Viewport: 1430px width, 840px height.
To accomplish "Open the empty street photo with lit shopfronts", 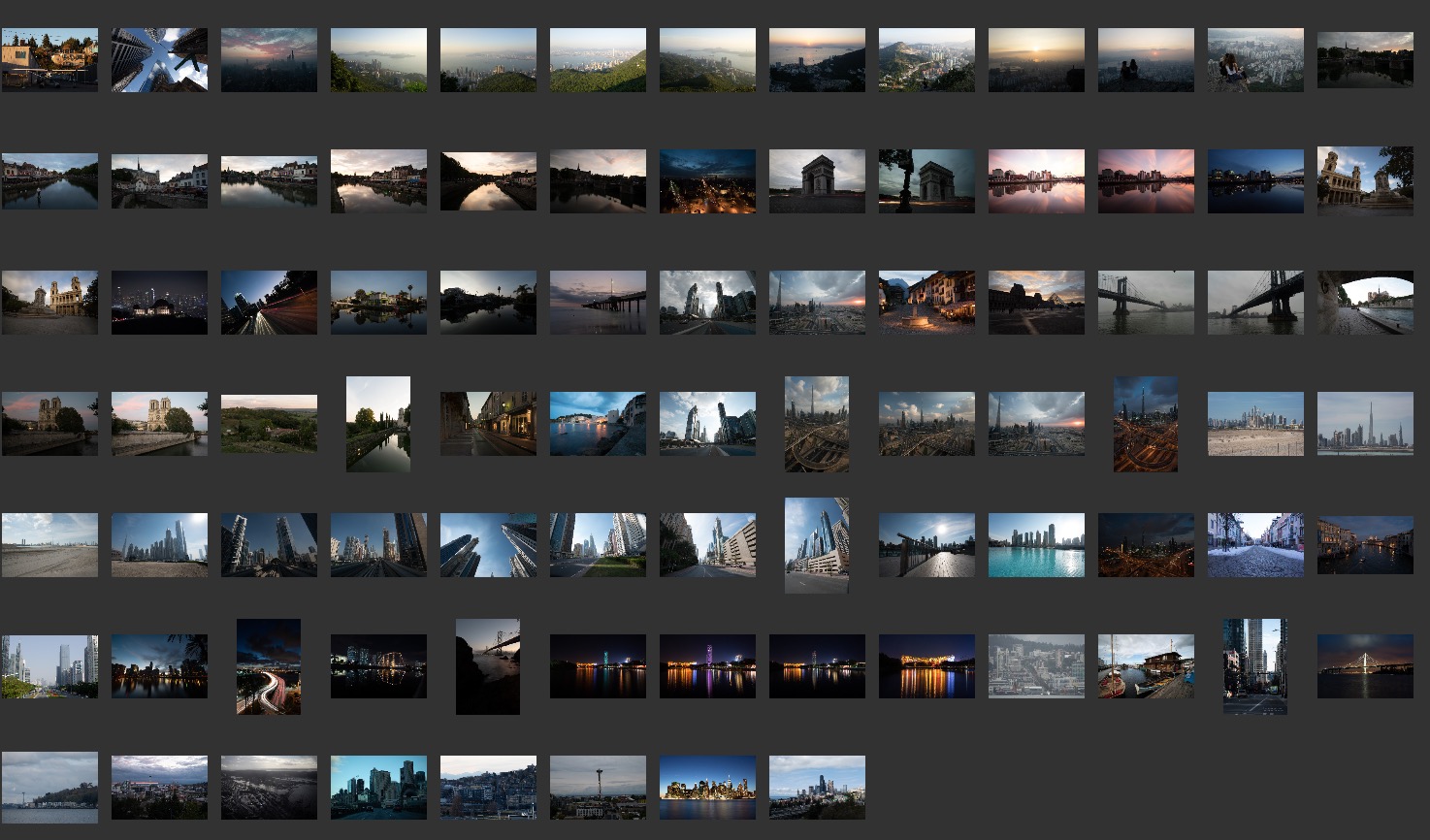I will coord(488,424).
